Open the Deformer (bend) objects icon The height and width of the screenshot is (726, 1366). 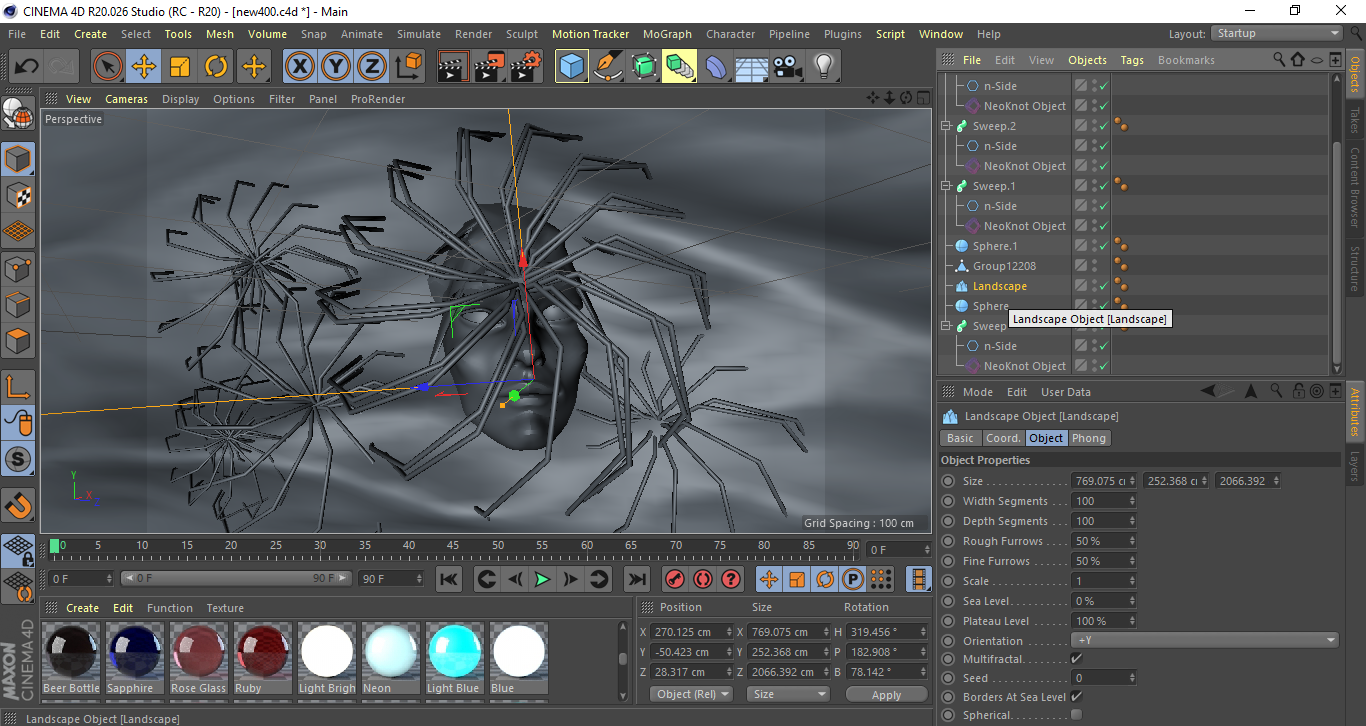pos(716,67)
